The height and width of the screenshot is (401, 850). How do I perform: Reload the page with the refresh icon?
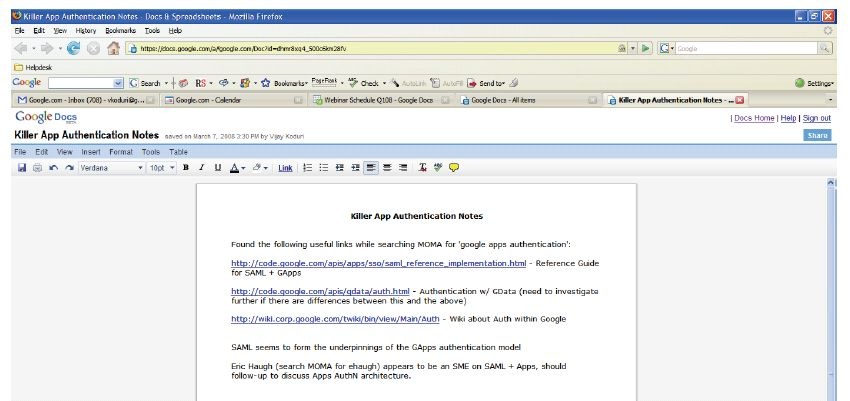(73, 49)
